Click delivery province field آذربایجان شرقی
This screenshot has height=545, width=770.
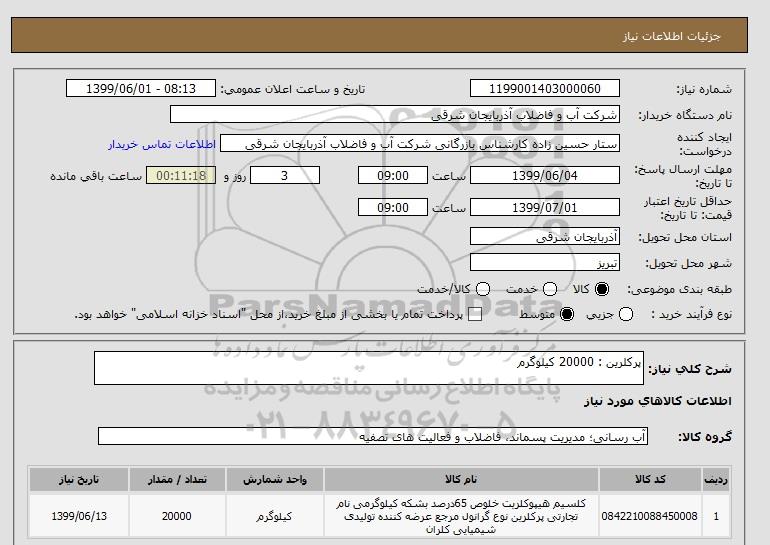[x=545, y=236]
